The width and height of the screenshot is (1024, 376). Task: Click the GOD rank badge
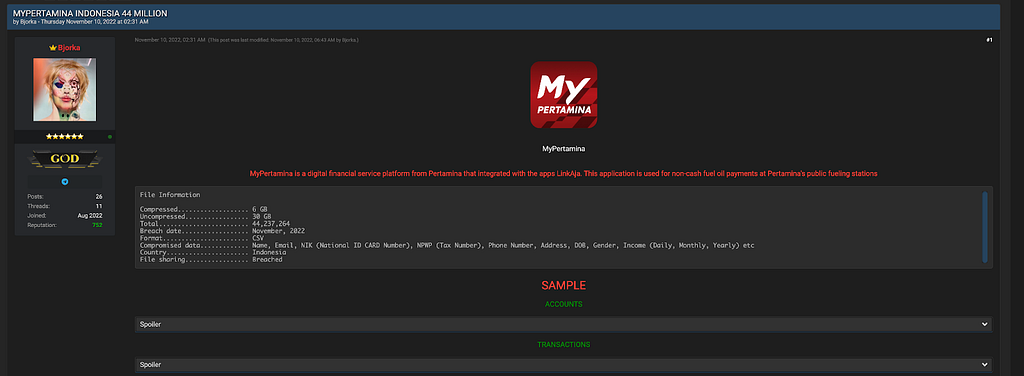[x=65, y=159]
